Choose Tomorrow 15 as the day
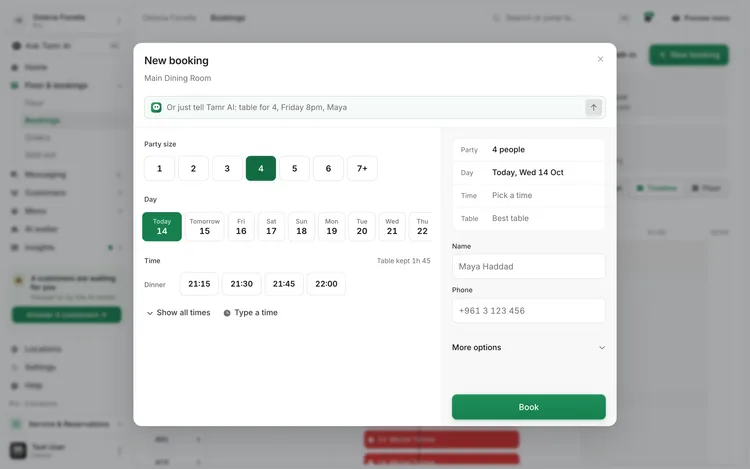 (204, 227)
